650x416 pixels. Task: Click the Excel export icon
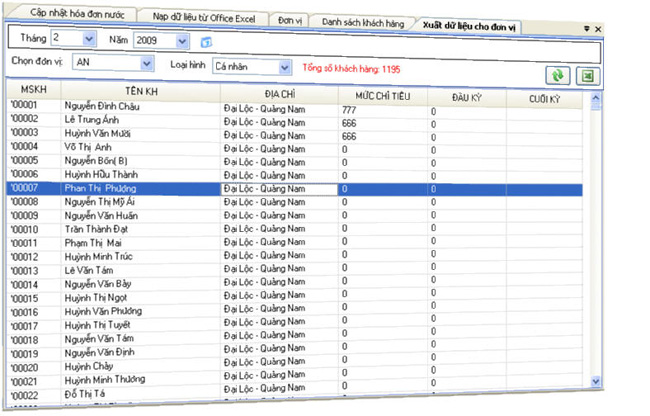pyautogui.click(x=586, y=76)
